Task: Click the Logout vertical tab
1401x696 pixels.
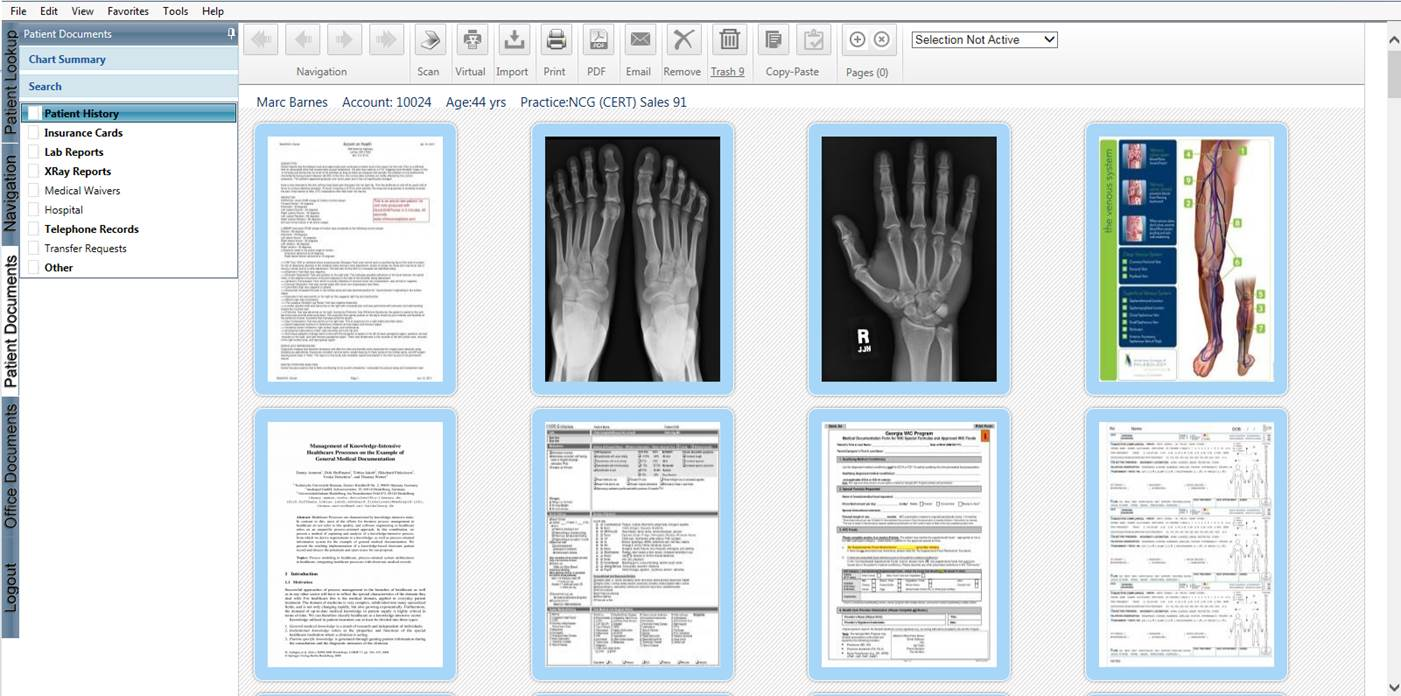Action: (10, 588)
